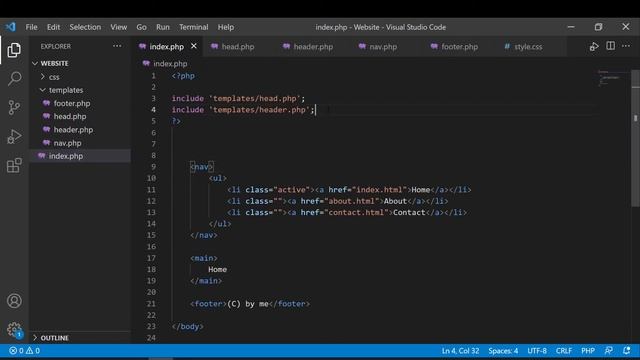Open the Go menu

tap(141, 27)
